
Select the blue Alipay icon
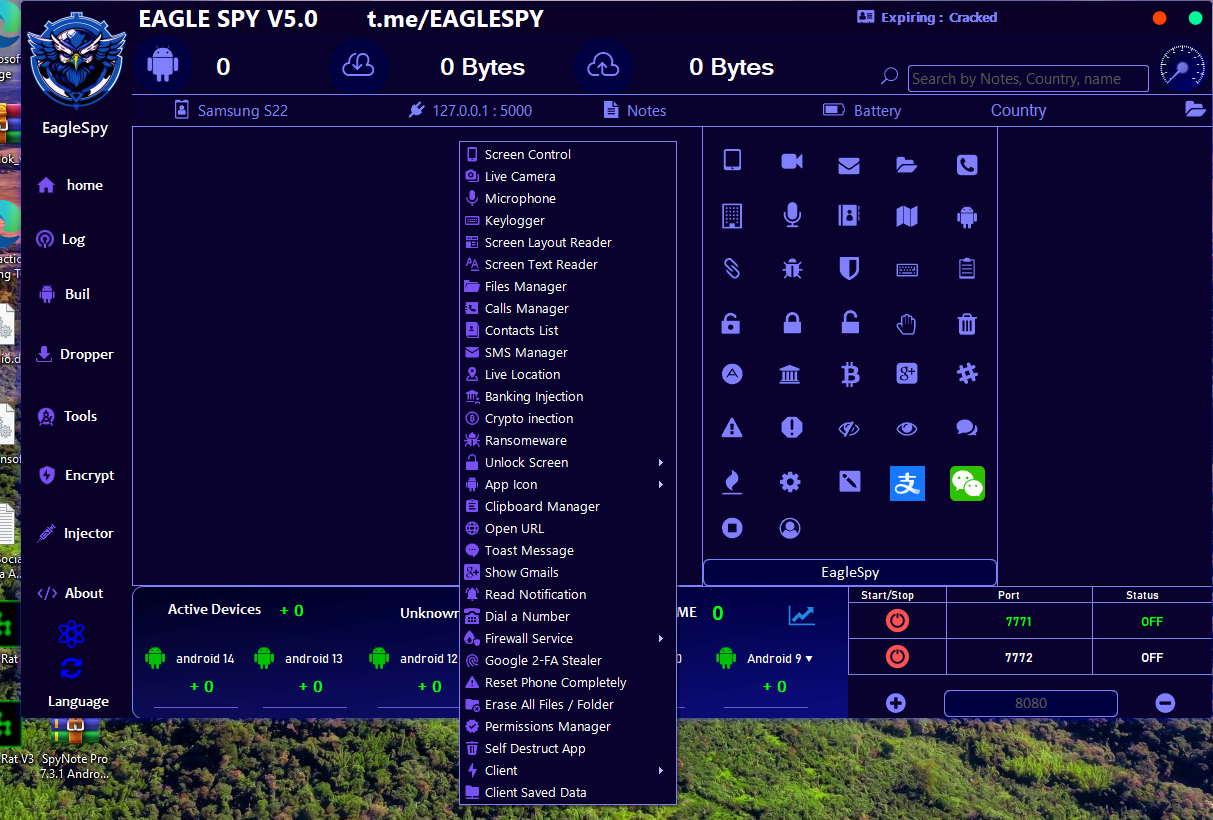point(907,484)
